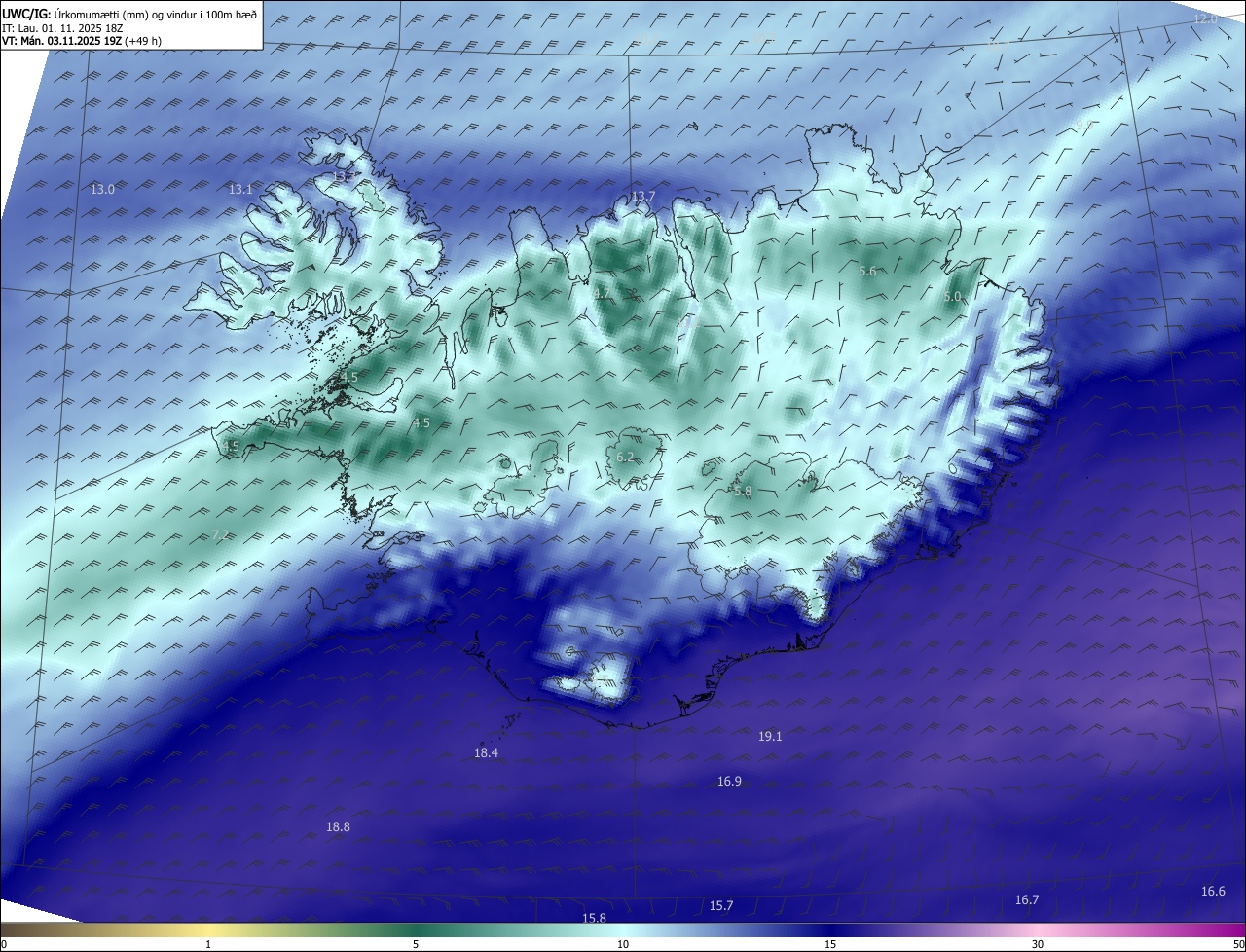Click the 1 tick on the color scale
The image size is (1246, 952).
click(x=208, y=944)
